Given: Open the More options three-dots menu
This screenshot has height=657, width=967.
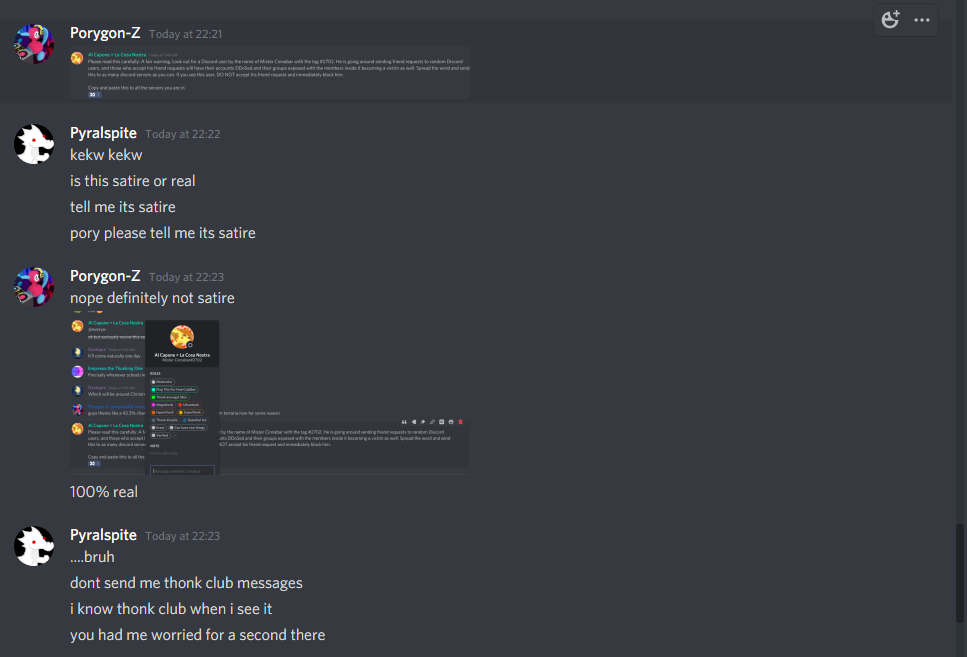Looking at the screenshot, I should [x=922, y=20].
